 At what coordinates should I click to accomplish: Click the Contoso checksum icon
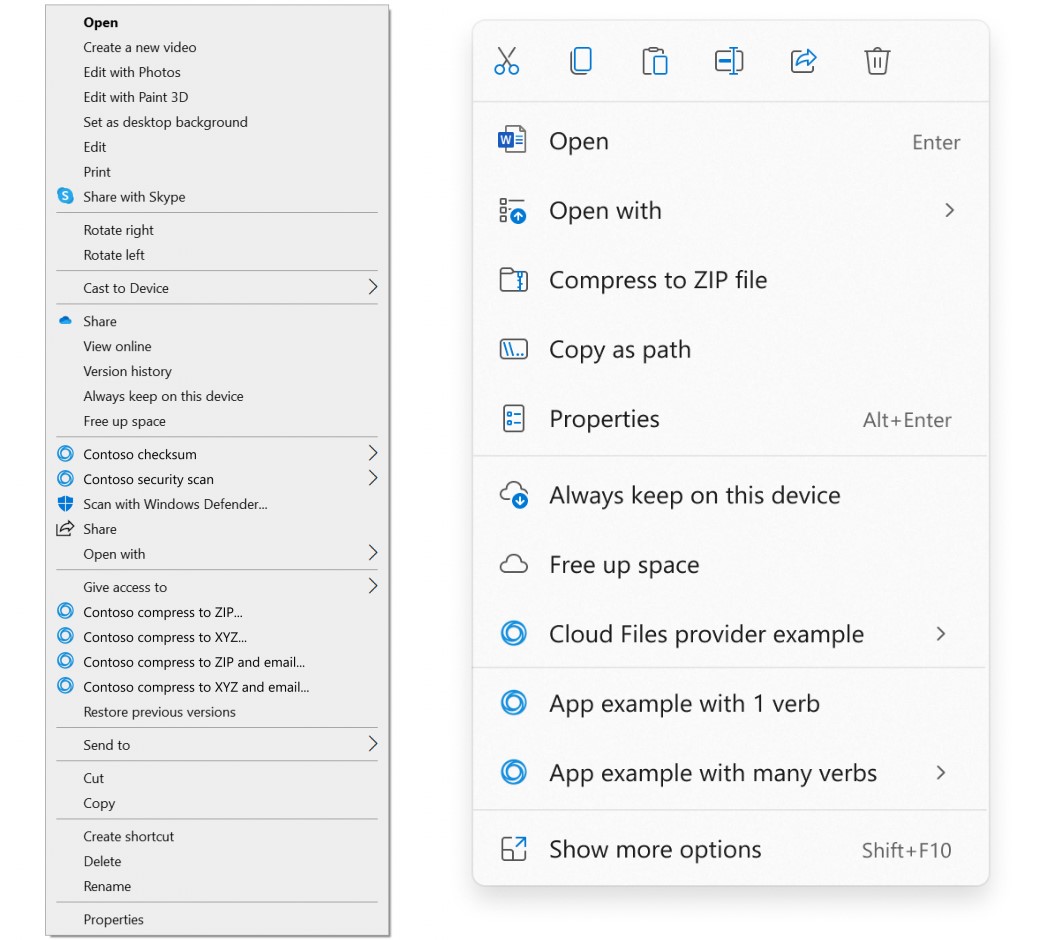65,454
